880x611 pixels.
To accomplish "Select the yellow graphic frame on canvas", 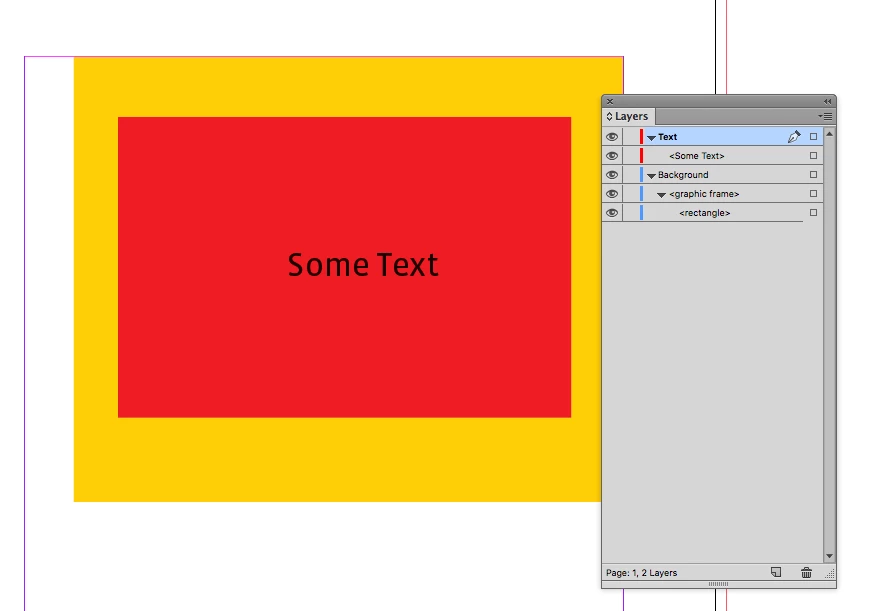I will [337, 460].
